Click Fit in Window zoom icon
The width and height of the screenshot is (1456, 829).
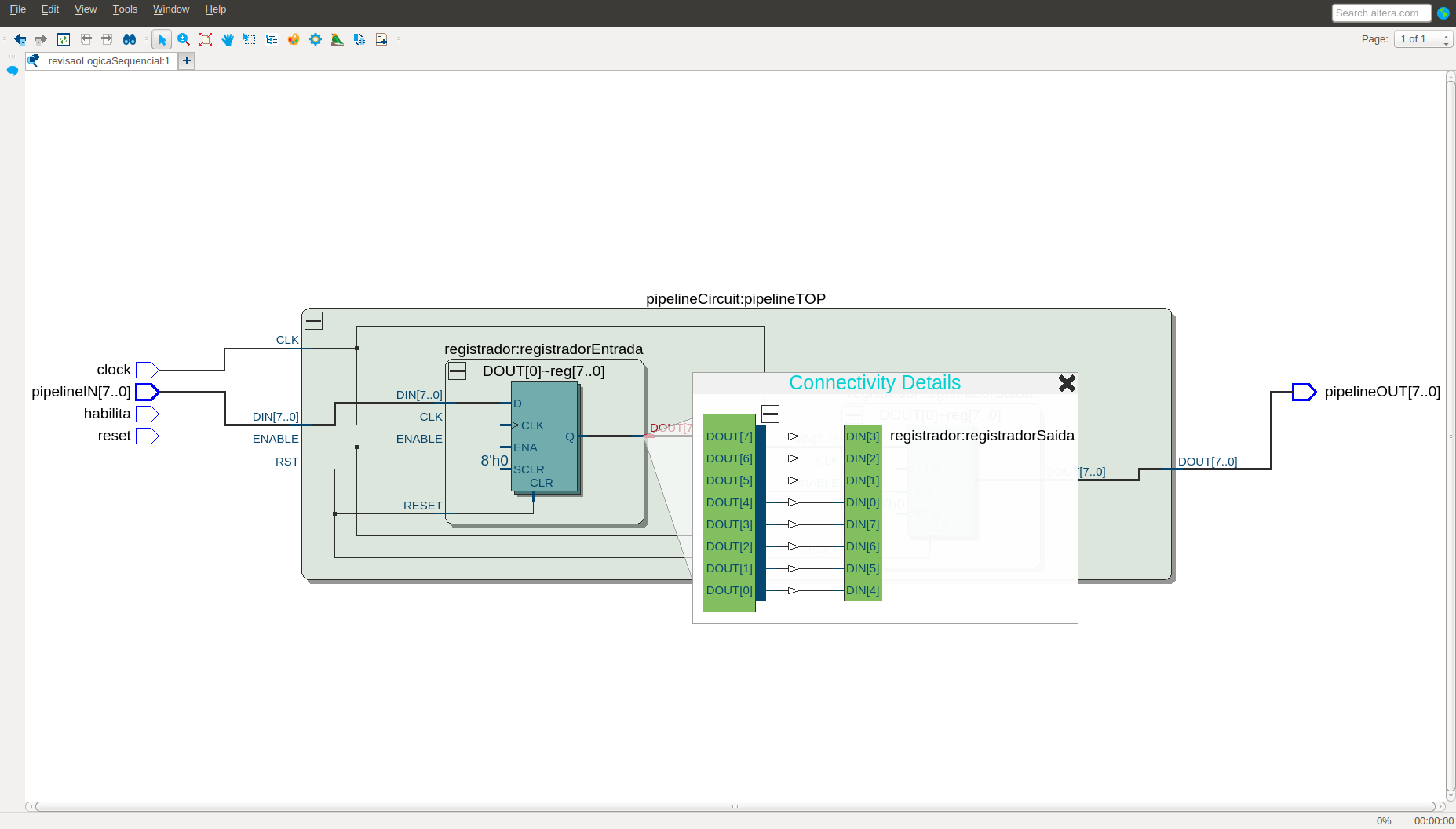pos(206,39)
